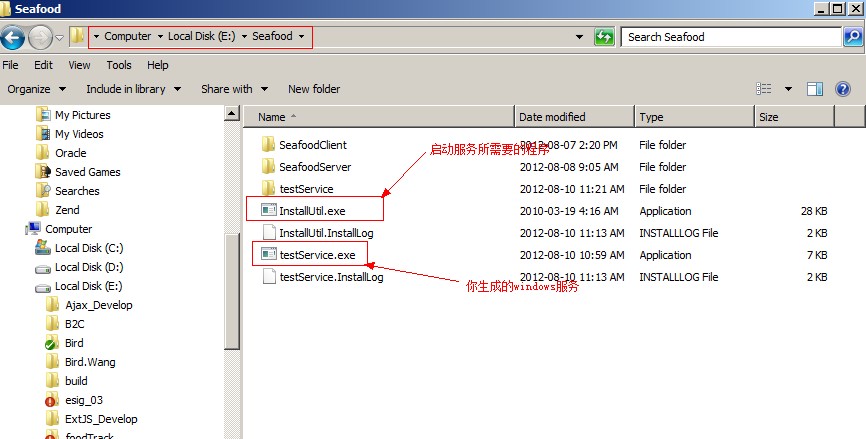Click the folder icon in address bar
The width and height of the screenshot is (866, 439).
[77, 36]
